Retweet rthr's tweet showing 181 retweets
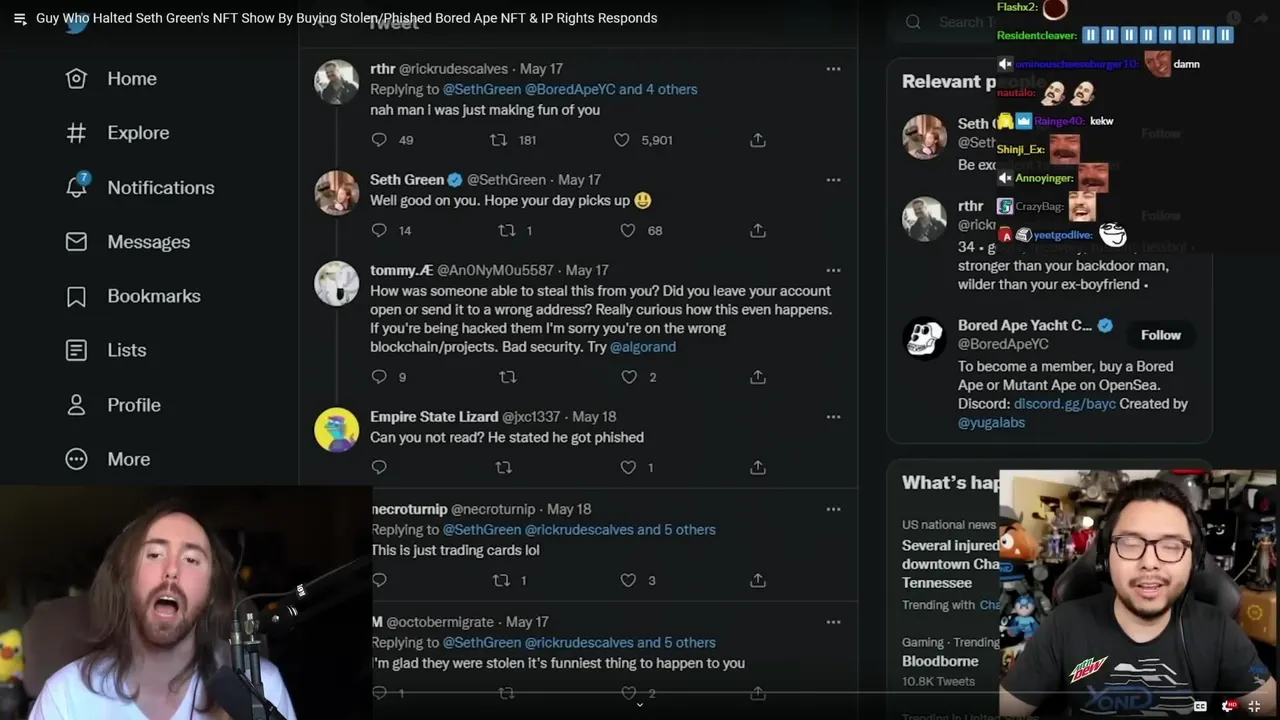Image resolution: width=1280 pixels, height=720 pixels. pyautogui.click(x=498, y=140)
